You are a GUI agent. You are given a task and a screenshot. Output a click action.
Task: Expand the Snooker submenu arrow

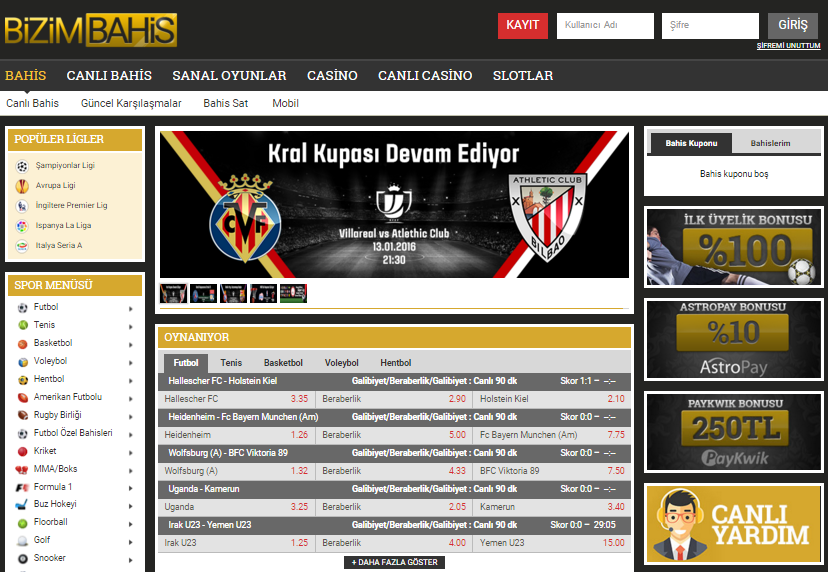(x=130, y=560)
